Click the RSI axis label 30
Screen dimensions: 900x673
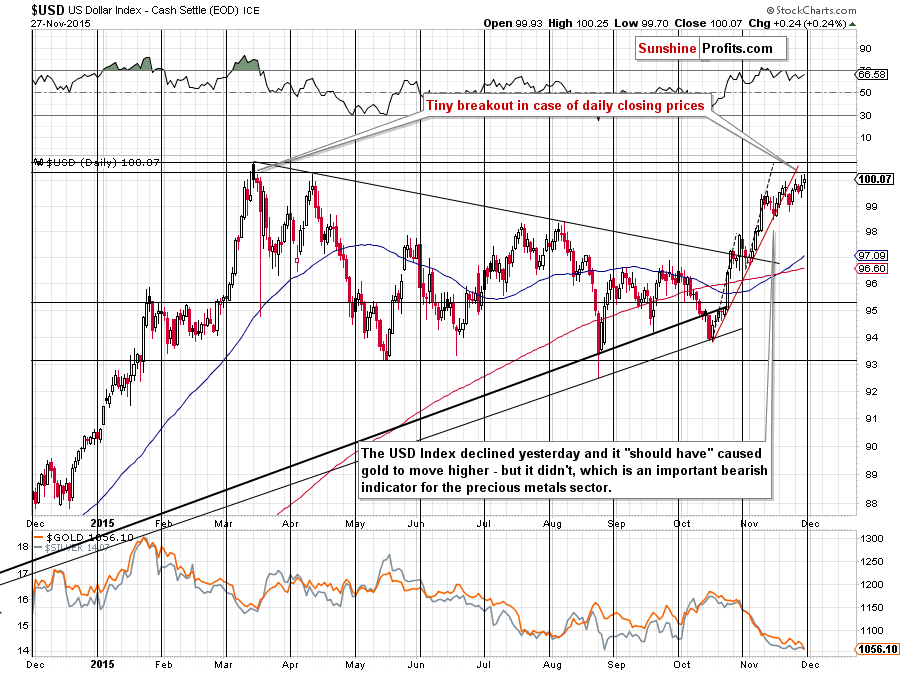click(865, 115)
